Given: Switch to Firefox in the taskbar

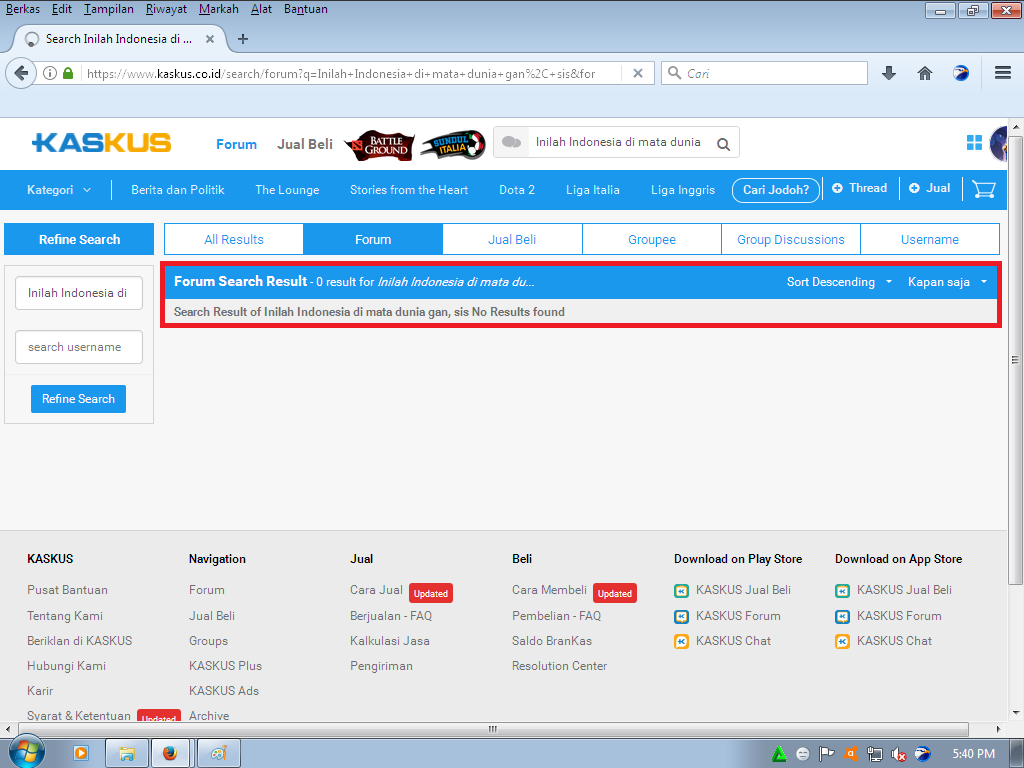Looking at the screenshot, I should tap(170, 754).
